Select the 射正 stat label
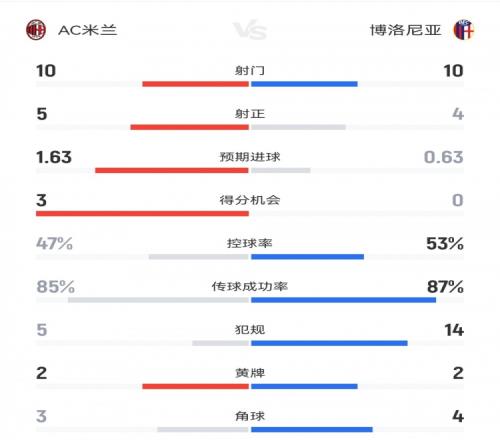The width and height of the screenshot is (500, 440). [x=250, y=114]
